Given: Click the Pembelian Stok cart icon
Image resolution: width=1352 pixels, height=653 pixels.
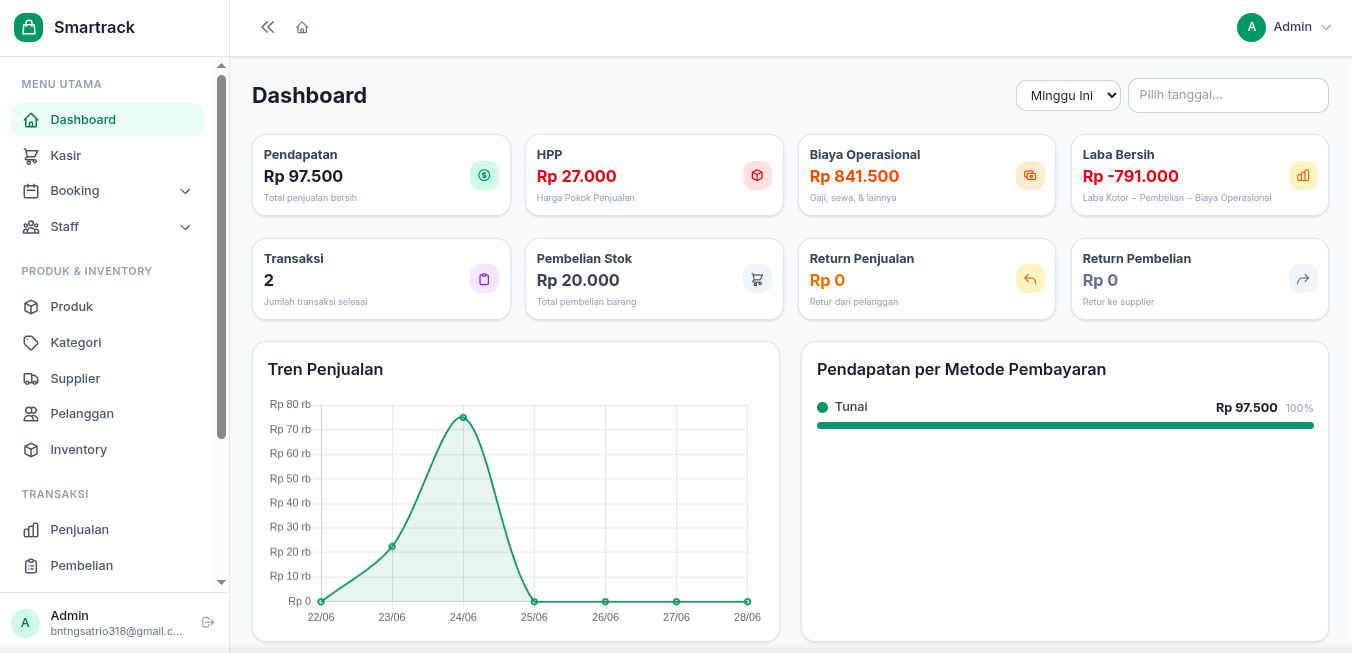Looking at the screenshot, I should 757,279.
